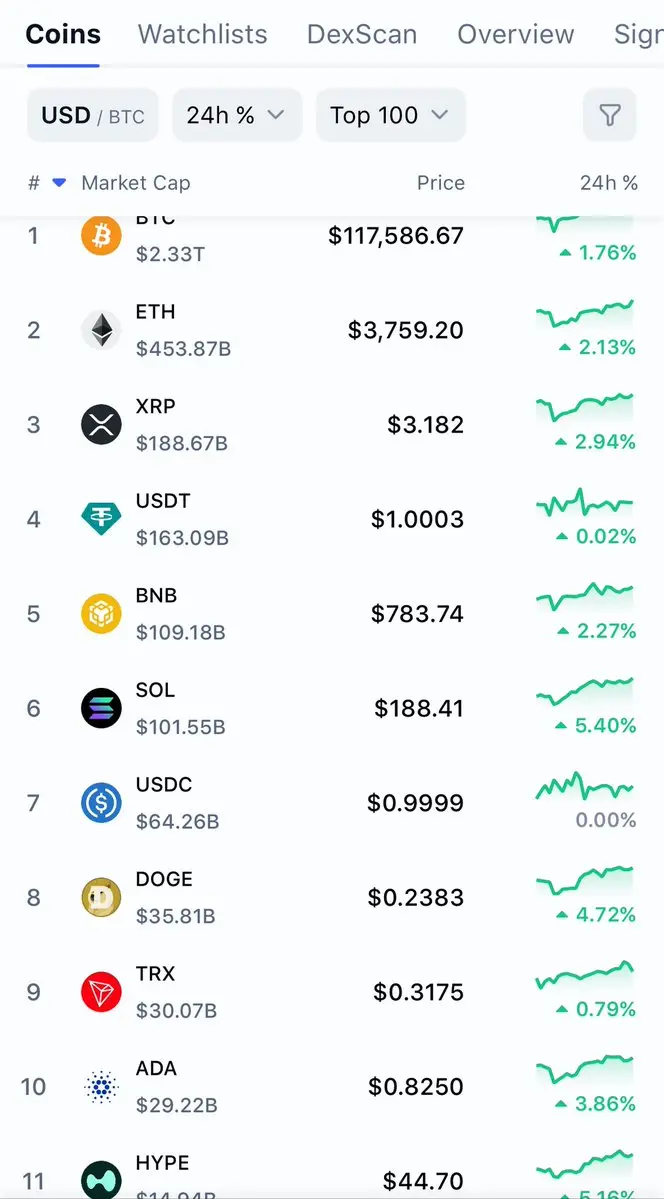Sort by Market Cap column header

point(135,183)
